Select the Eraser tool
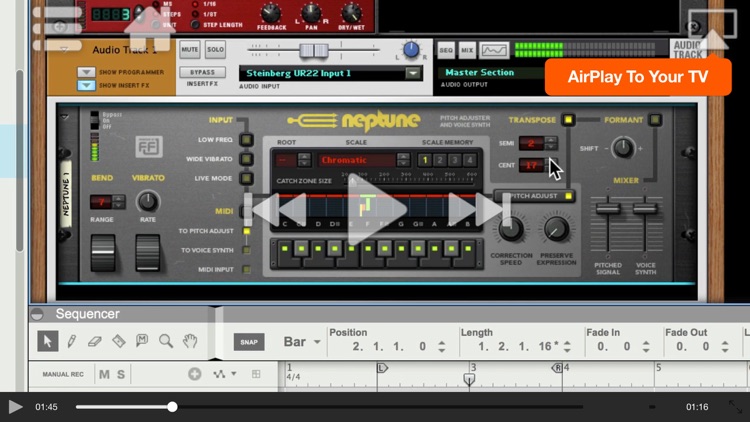750x422 pixels. (95, 341)
